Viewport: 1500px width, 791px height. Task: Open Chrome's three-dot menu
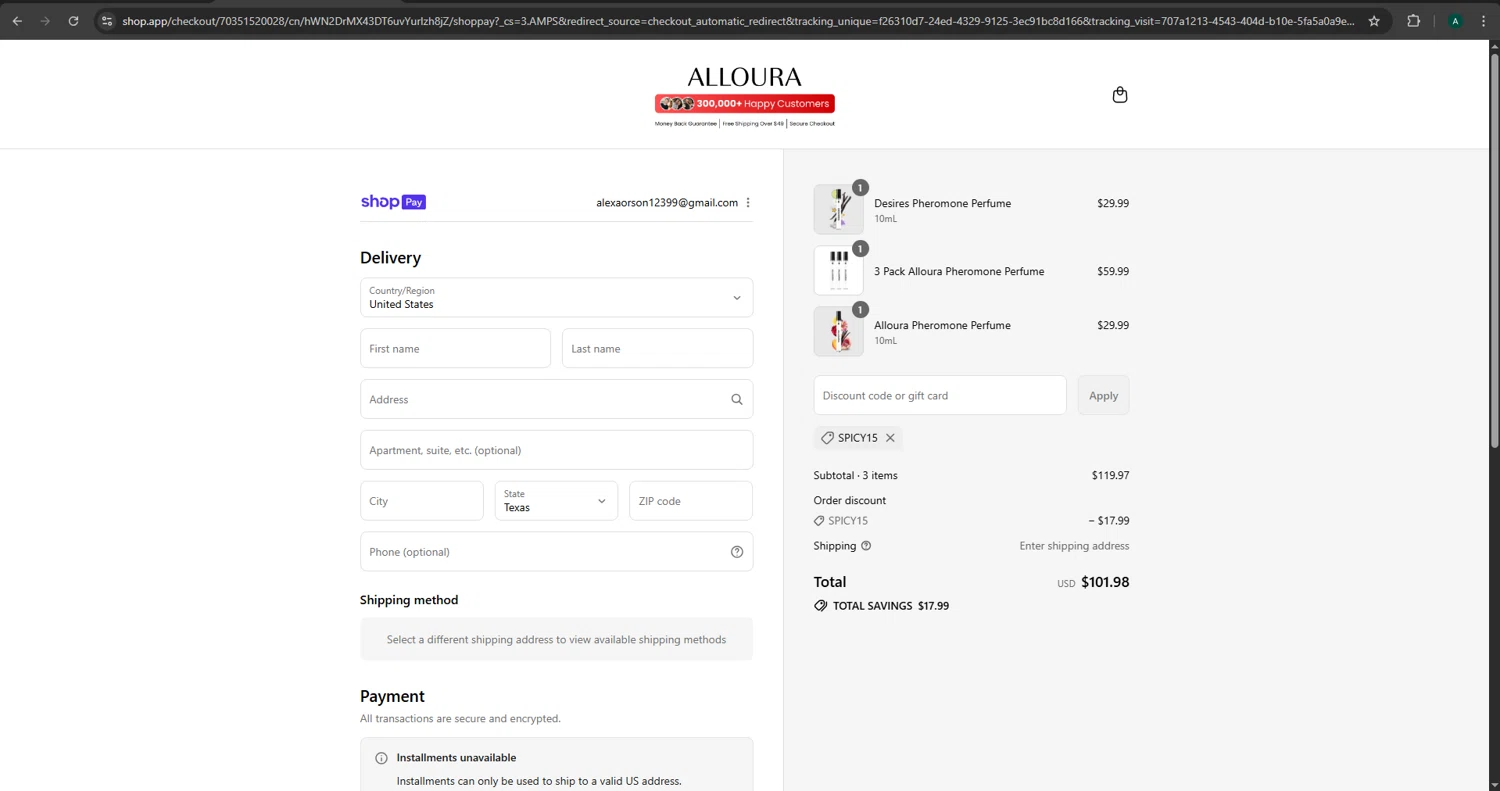click(x=1483, y=20)
